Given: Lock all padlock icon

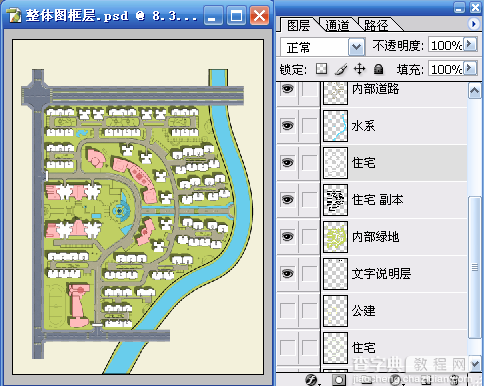Looking at the screenshot, I should tap(378, 69).
